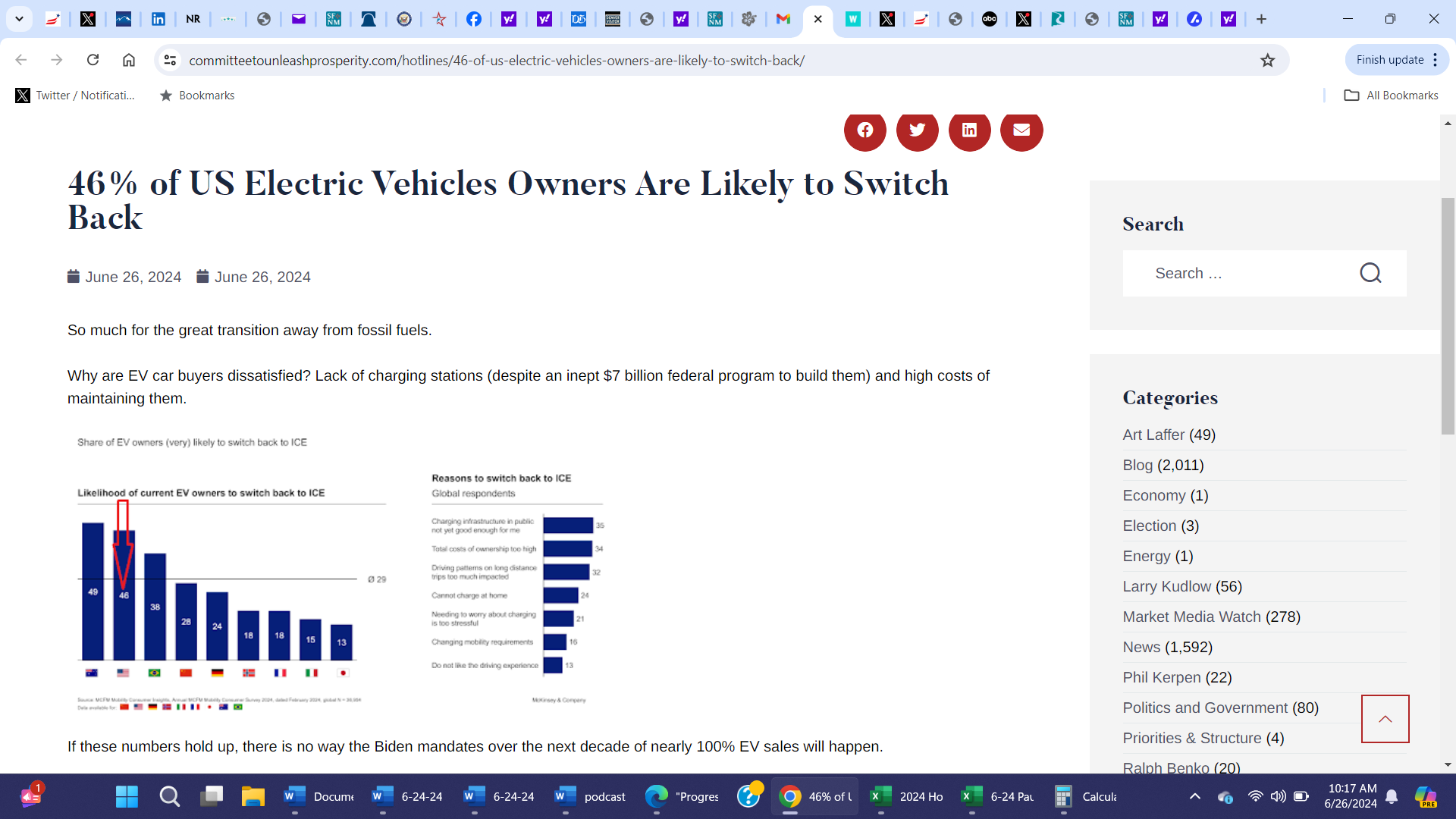Screen dimensions: 1456x819
Task: Open site information icon in address bar
Action: [x=171, y=60]
